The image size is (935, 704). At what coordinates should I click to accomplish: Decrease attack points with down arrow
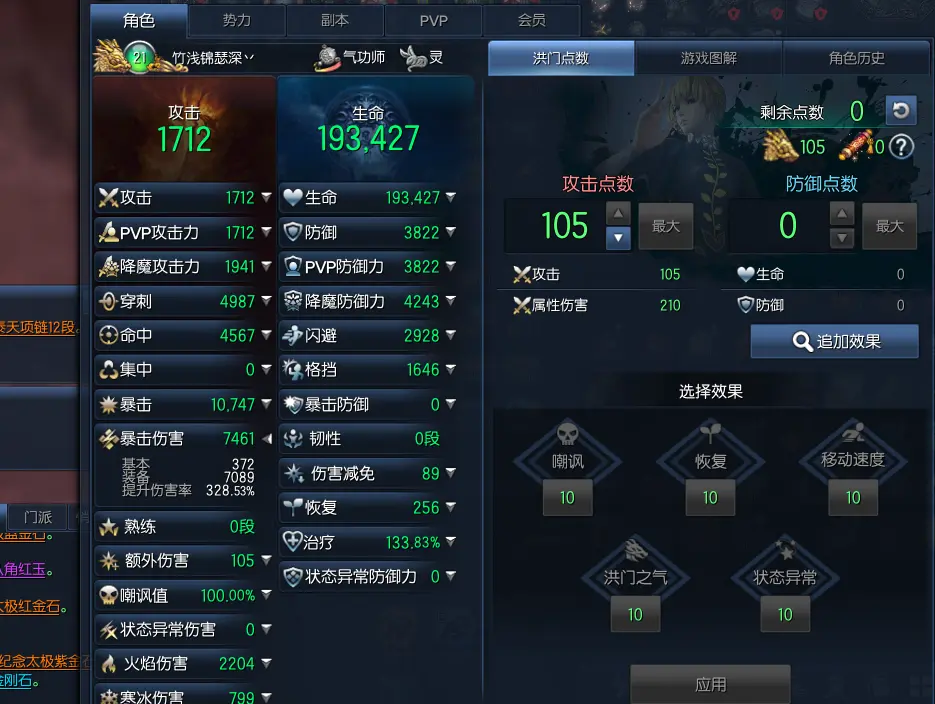(618, 238)
